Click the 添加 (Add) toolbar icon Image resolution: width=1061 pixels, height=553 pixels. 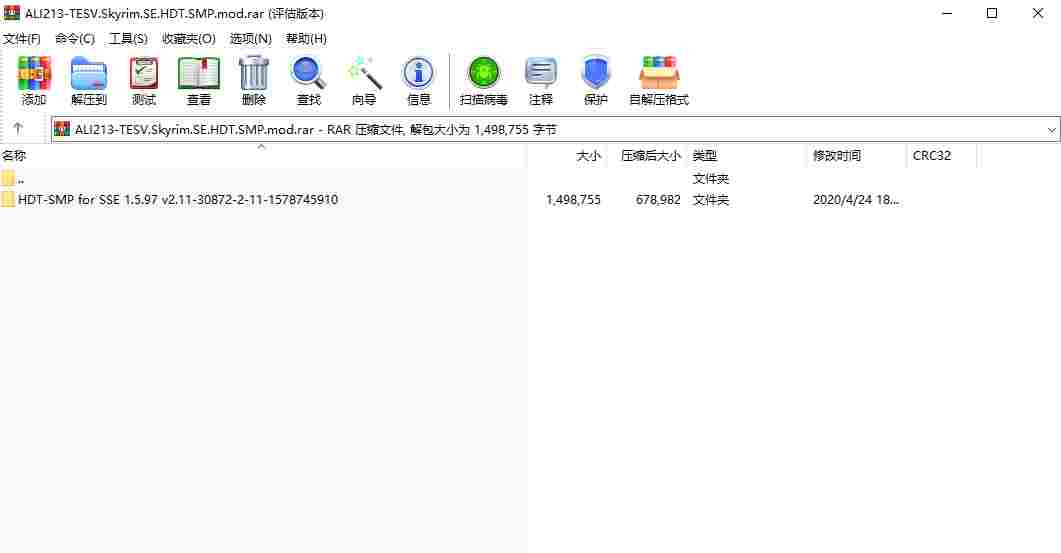pos(34,73)
